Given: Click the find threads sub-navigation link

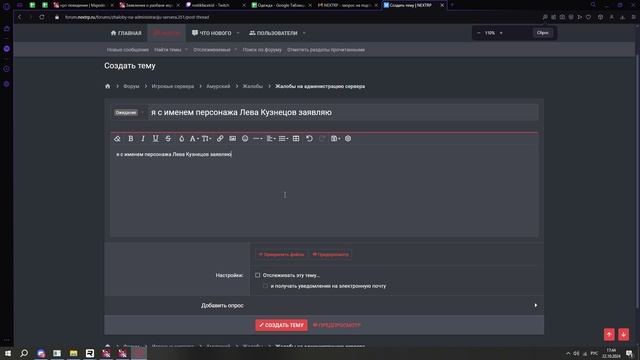Looking at the screenshot, I should point(168,50).
